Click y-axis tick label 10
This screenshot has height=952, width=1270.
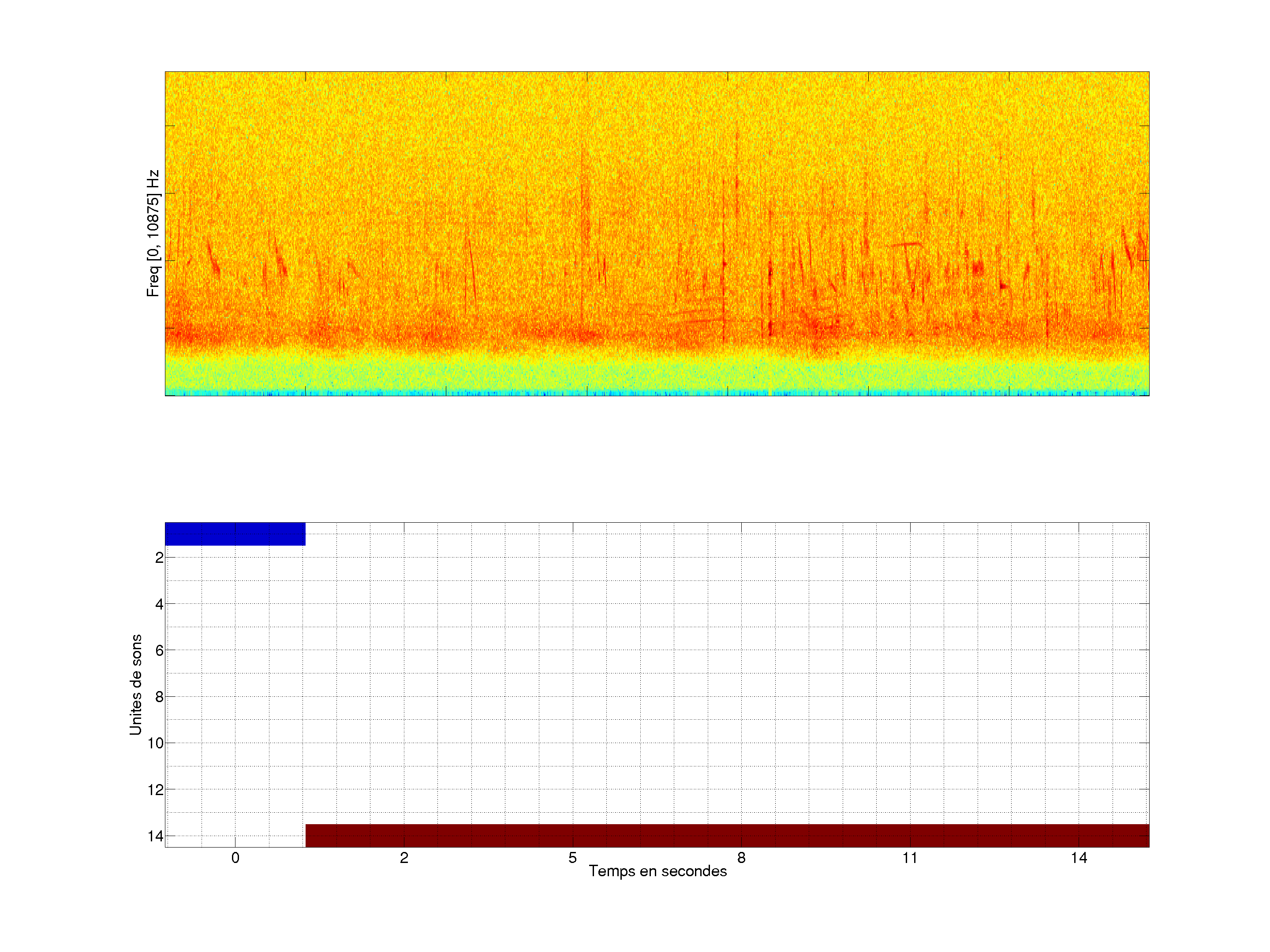(156, 743)
